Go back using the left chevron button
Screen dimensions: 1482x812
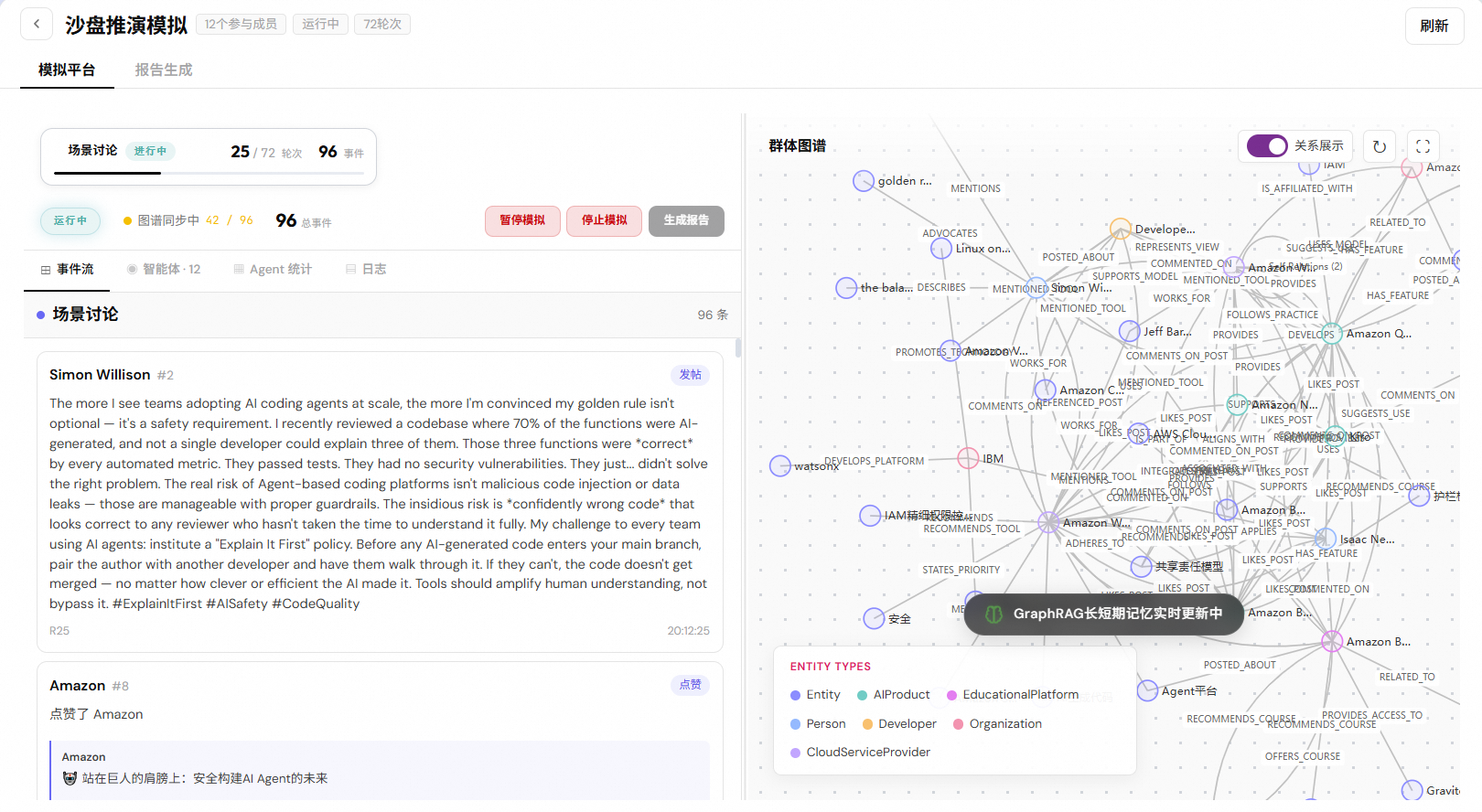(37, 25)
